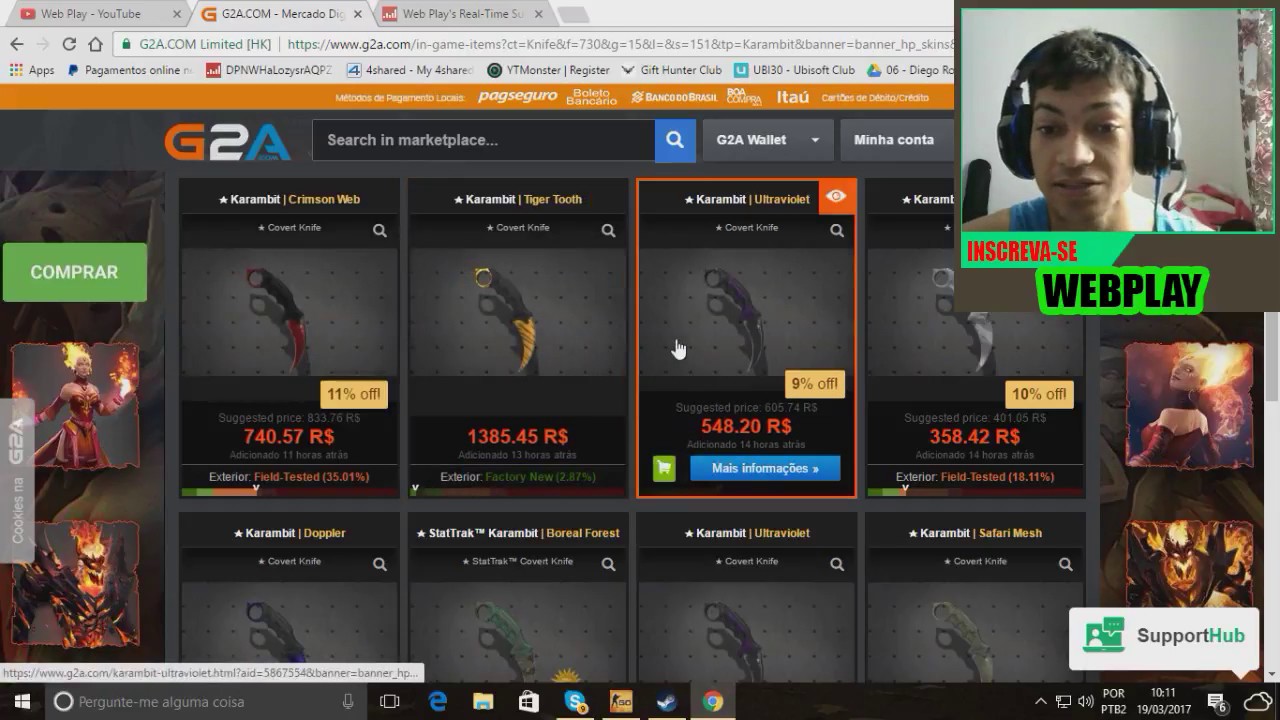Open the 4shared - My 4shared bookmark
Screen dimensions: 1280x720
(410, 70)
